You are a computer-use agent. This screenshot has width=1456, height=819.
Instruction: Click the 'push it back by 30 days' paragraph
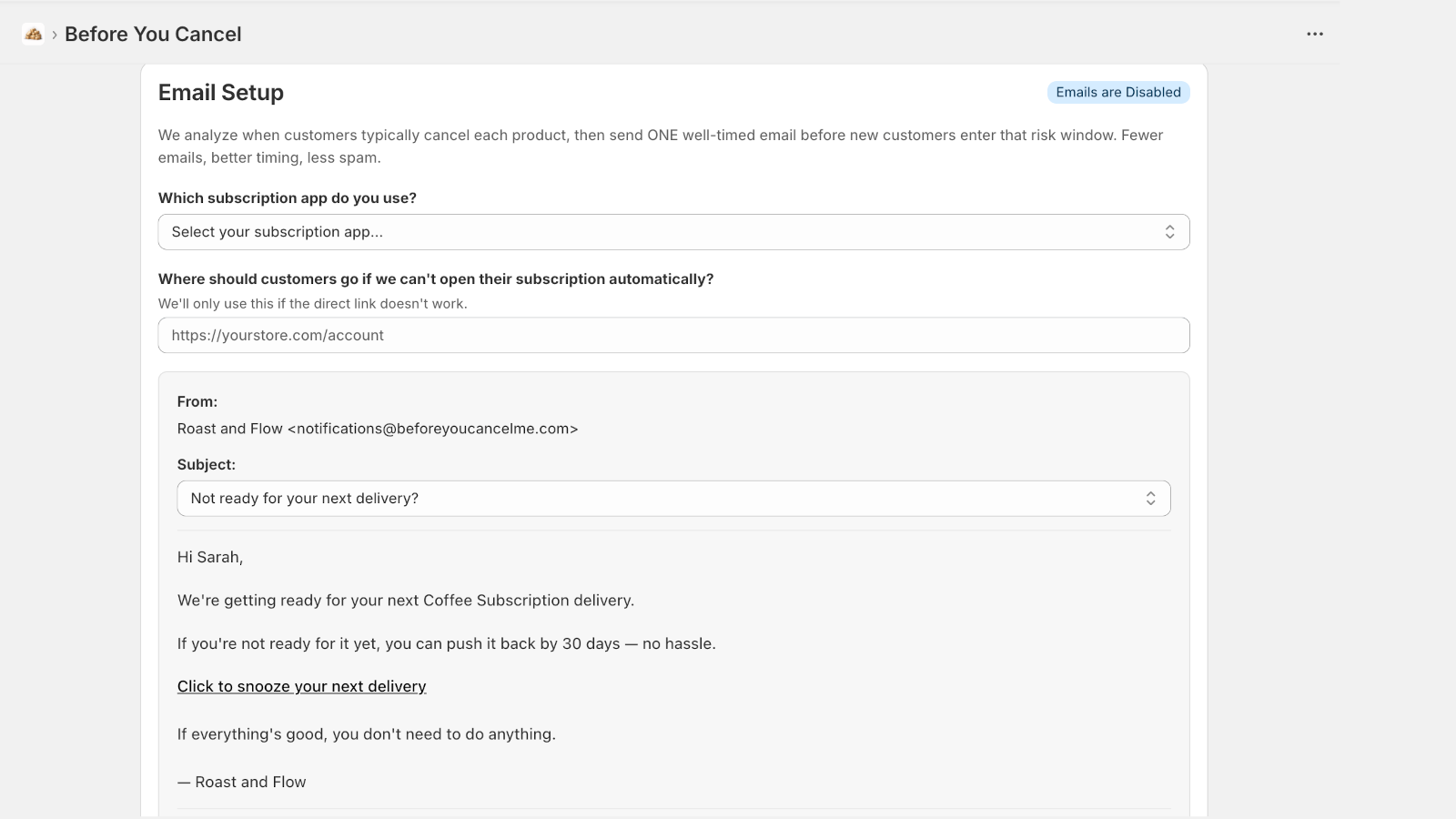coord(447,643)
